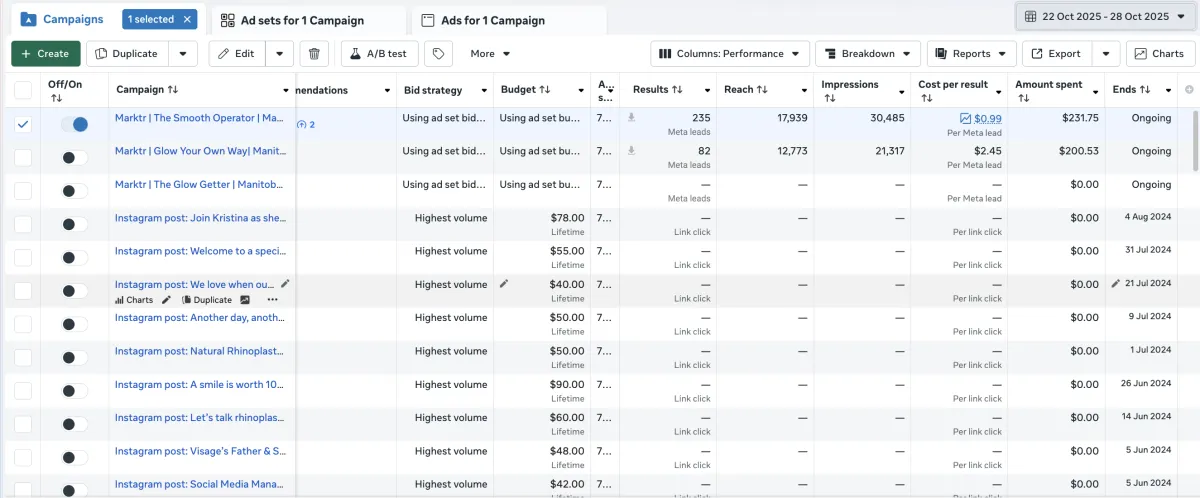
Task: Sort the table by the Reach column header
Action: click(746, 90)
